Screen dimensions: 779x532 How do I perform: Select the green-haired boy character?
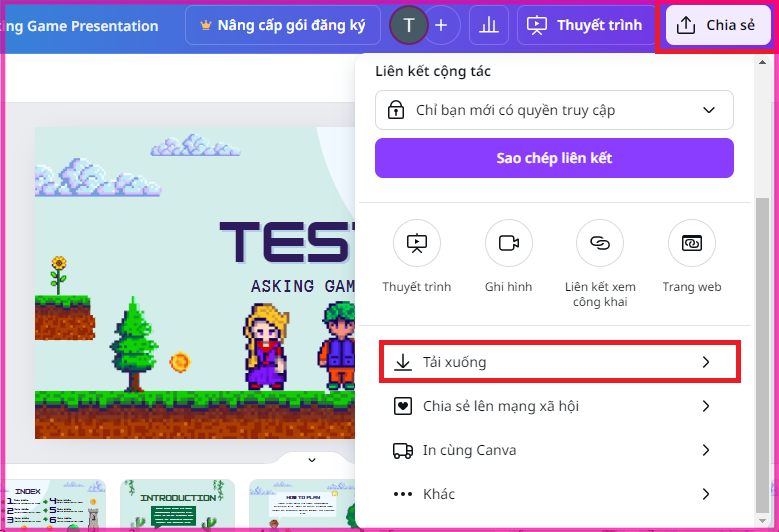(x=337, y=346)
